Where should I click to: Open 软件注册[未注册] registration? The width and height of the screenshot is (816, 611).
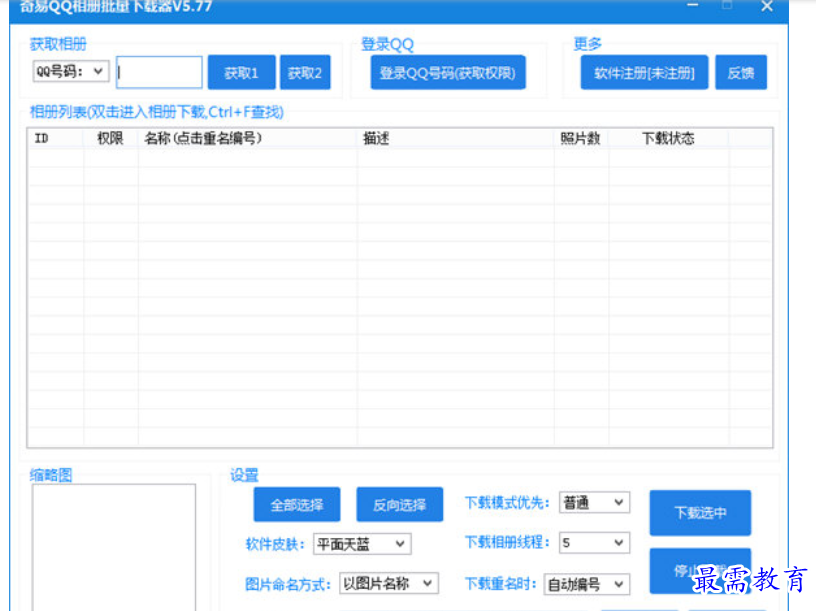(x=644, y=72)
